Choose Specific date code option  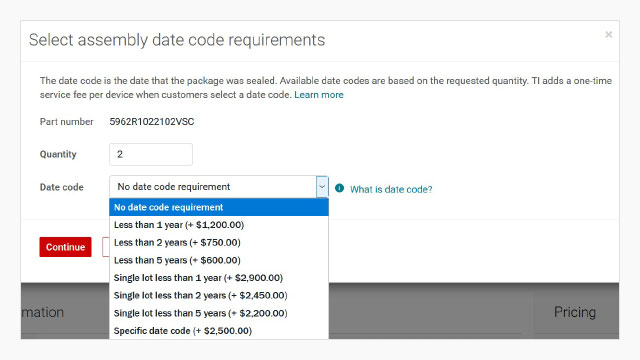[x=219, y=331]
